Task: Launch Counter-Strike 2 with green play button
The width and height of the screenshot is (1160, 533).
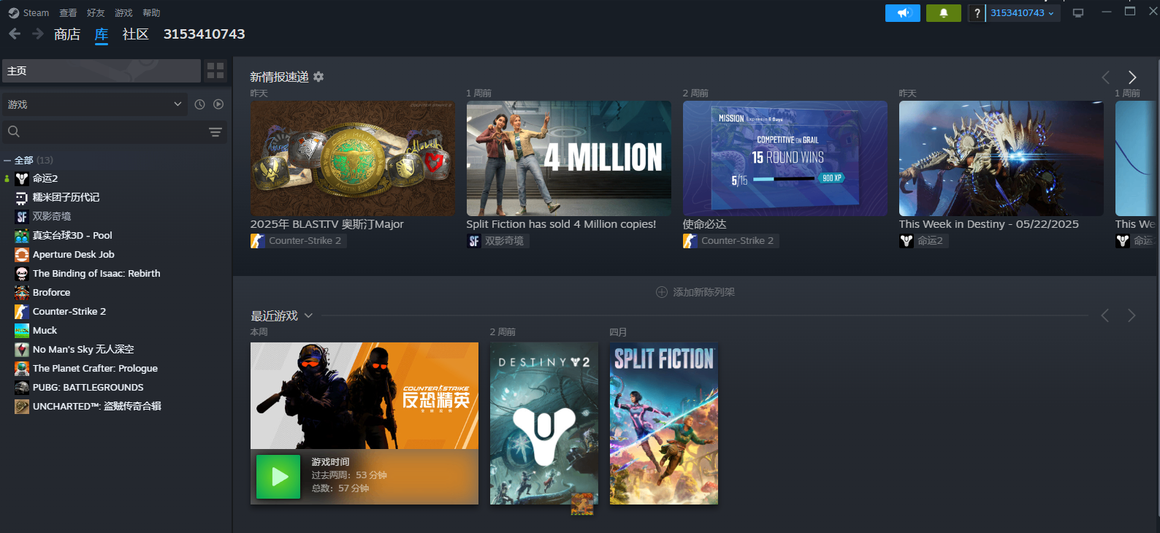Action: (278, 477)
